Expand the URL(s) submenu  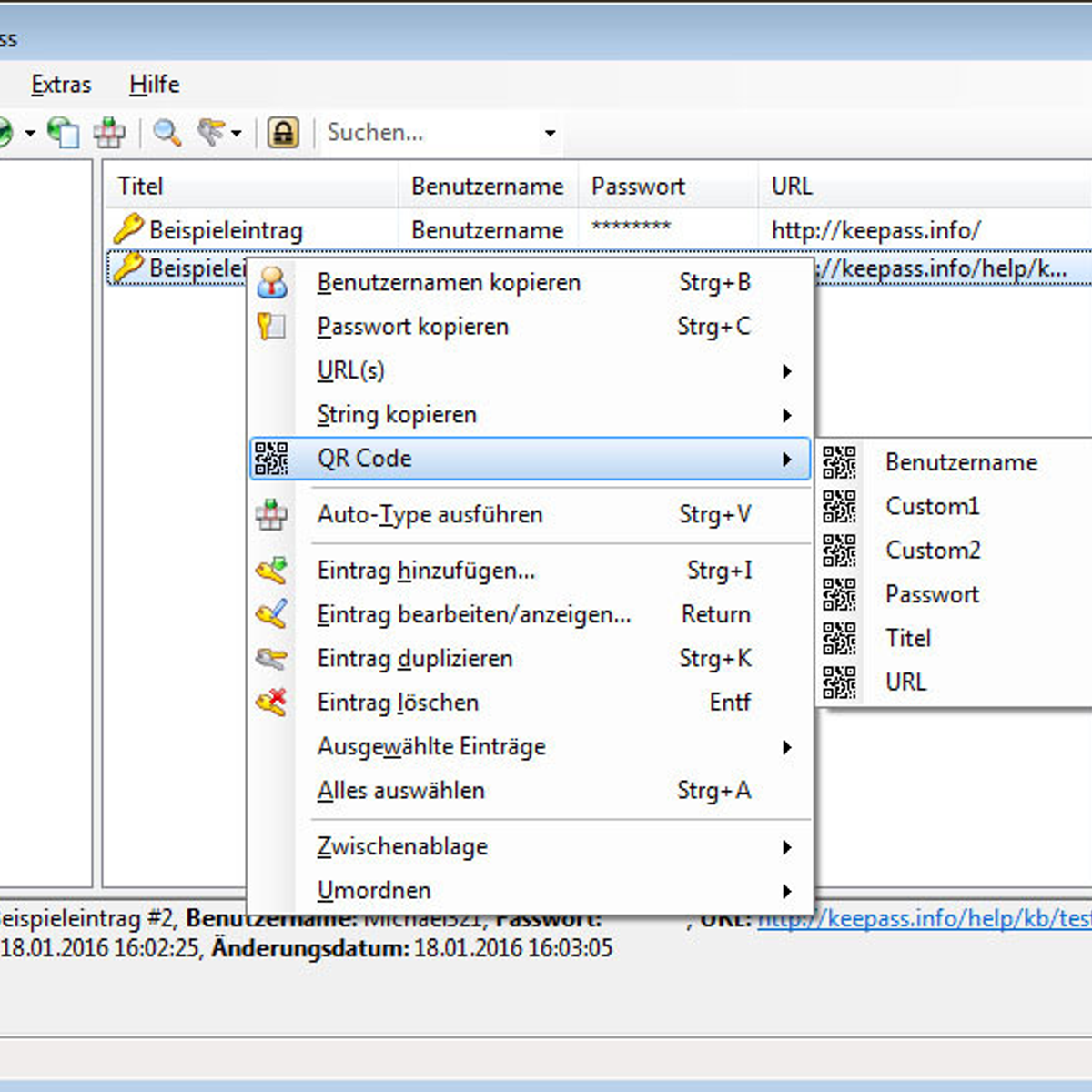pyautogui.click(x=786, y=371)
